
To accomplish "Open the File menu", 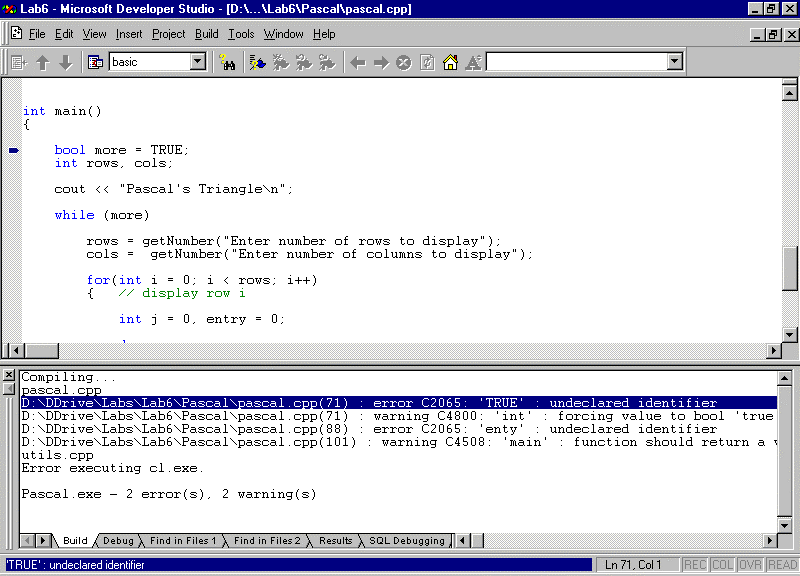I will pyautogui.click(x=37, y=34).
